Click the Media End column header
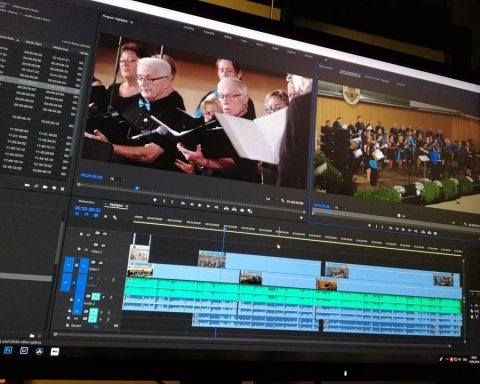The height and width of the screenshot is (384, 480). [x=61, y=48]
